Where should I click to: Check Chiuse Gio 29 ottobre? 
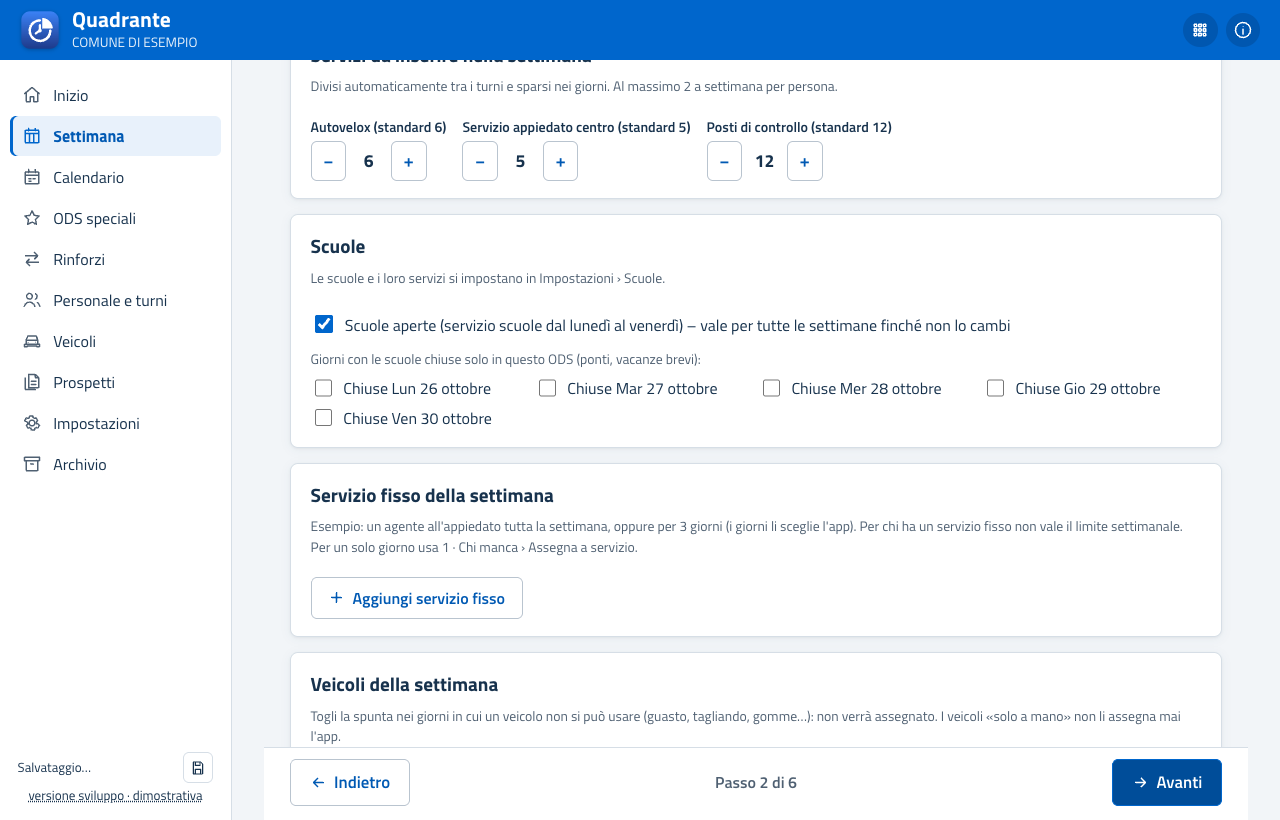coord(995,388)
